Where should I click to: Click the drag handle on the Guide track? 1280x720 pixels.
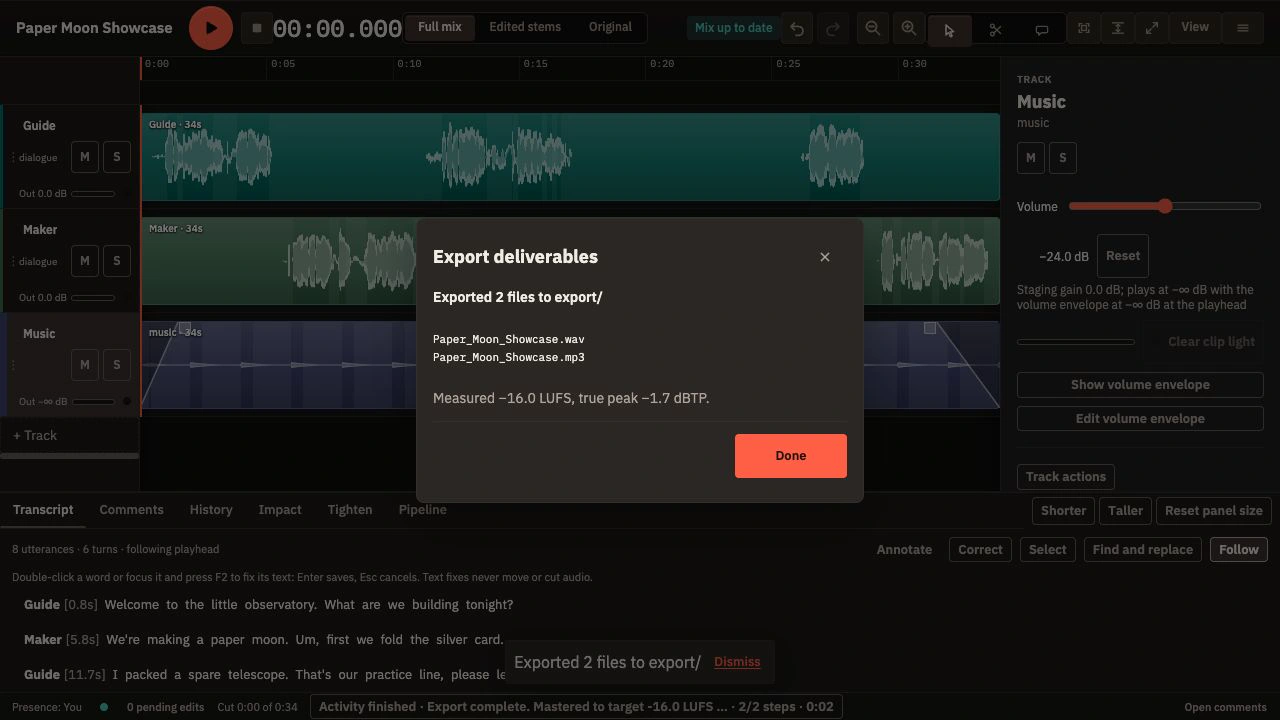pos(13,157)
